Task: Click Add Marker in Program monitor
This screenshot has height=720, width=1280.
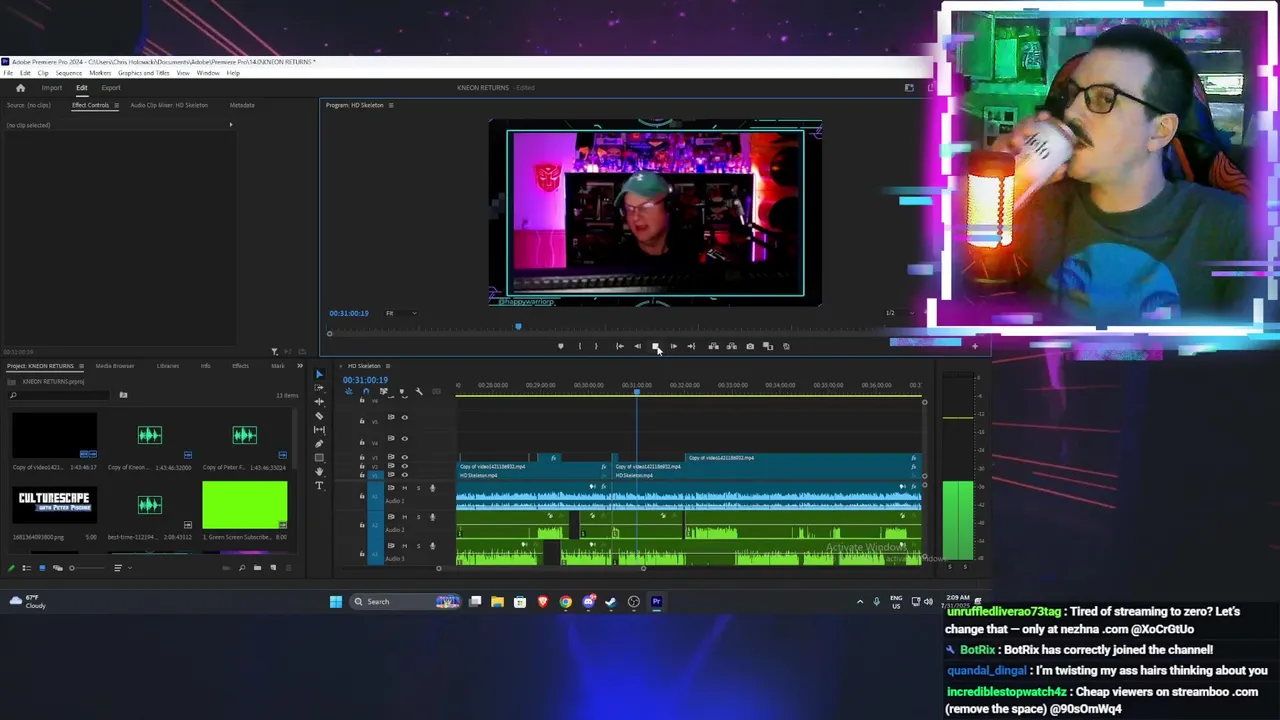Action: point(560,346)
